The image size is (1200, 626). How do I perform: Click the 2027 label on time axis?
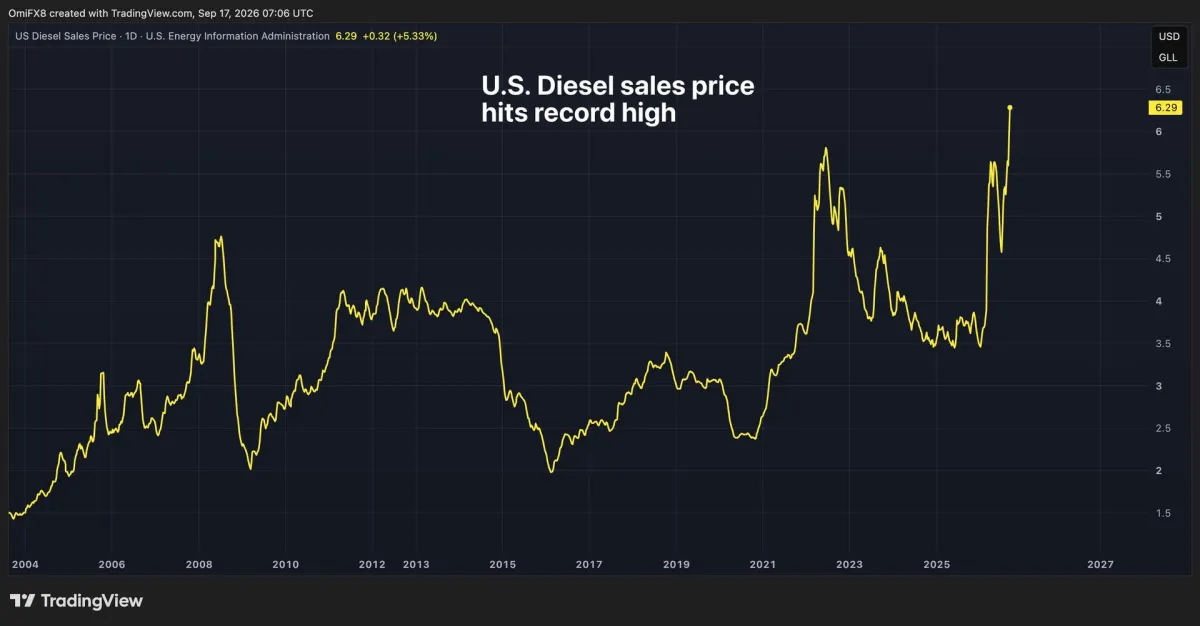point(1101,565)
